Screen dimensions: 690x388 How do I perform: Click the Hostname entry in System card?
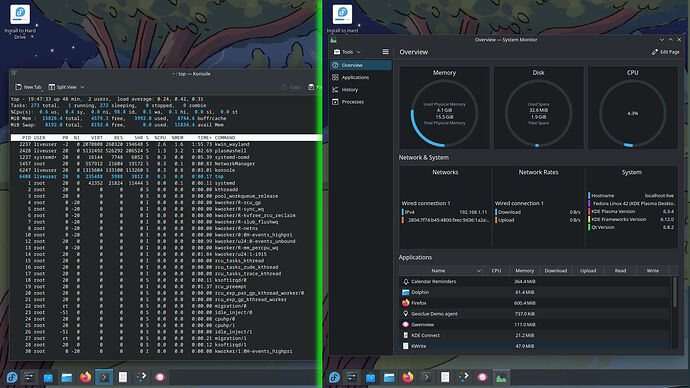click(632, 195)
